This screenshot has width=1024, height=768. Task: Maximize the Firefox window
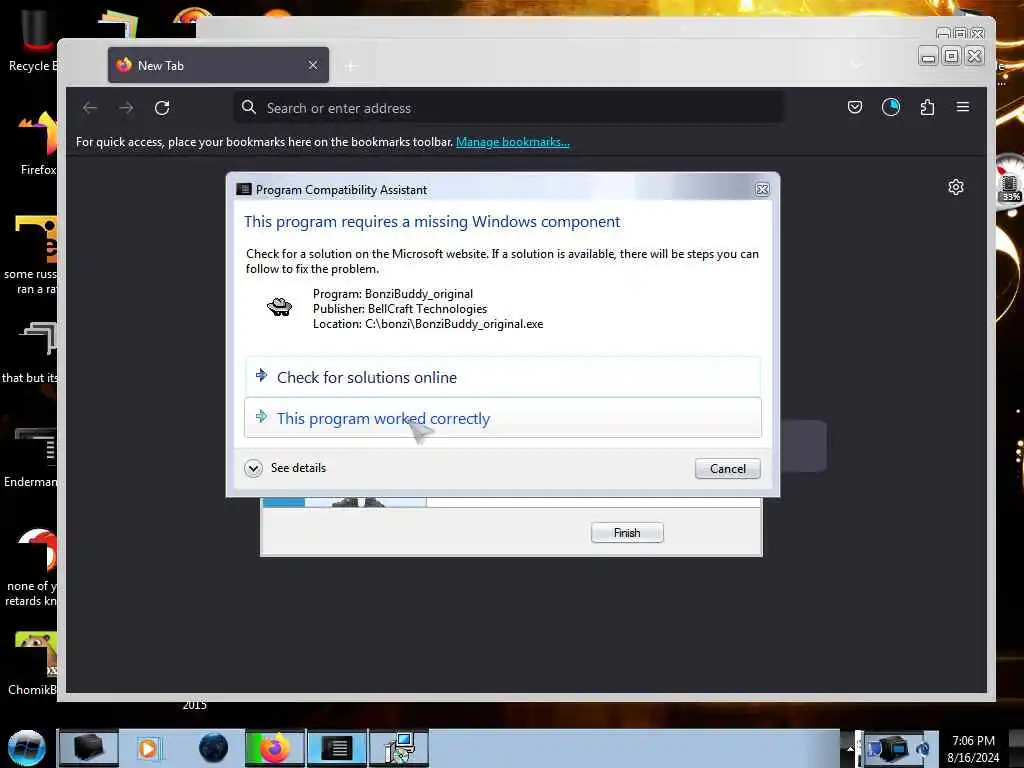(952, 57)
